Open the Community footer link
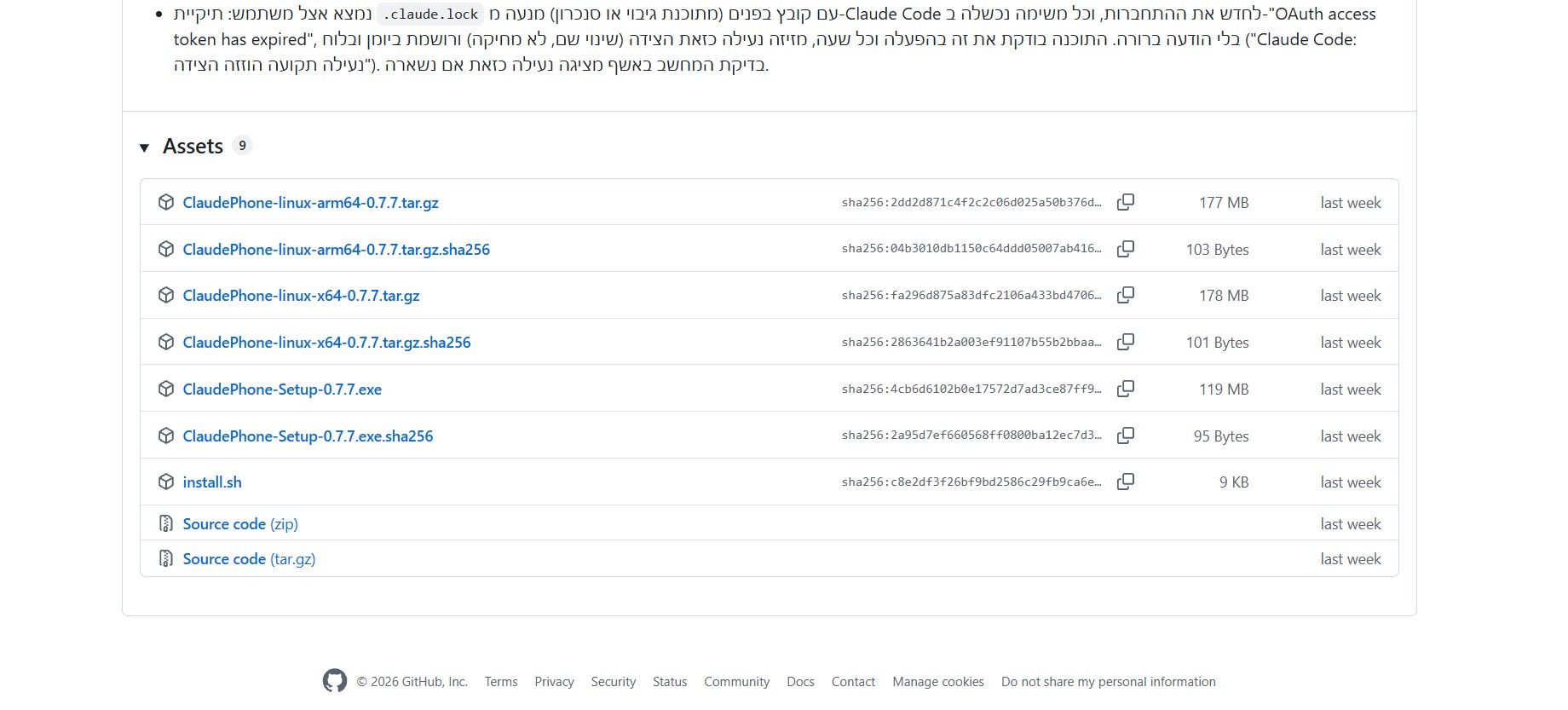This screenshot has height=710, width=1568. (x=736, y=682)
